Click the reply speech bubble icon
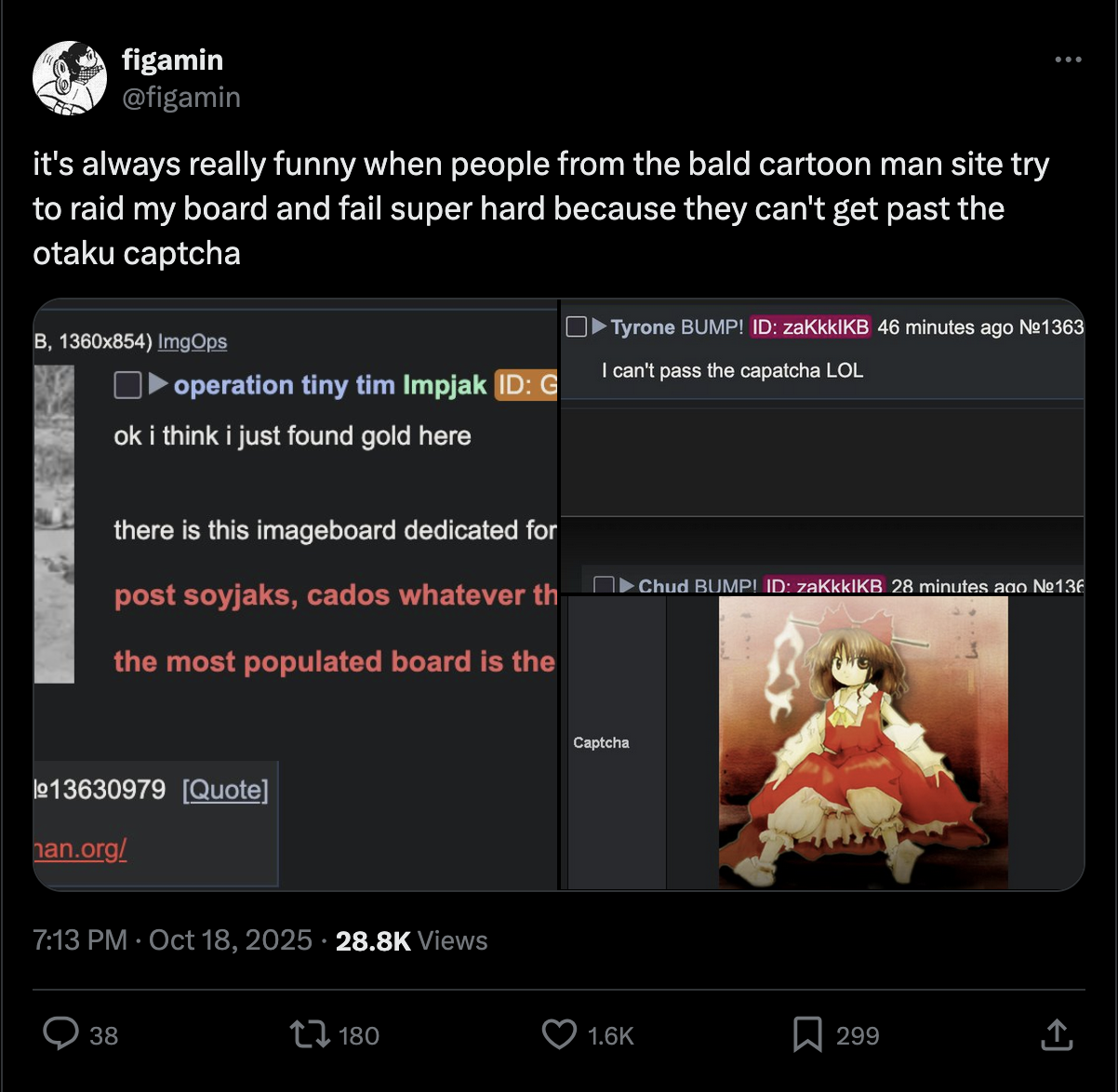Screen dimensions: 1118x1092 pos(61,1034)
